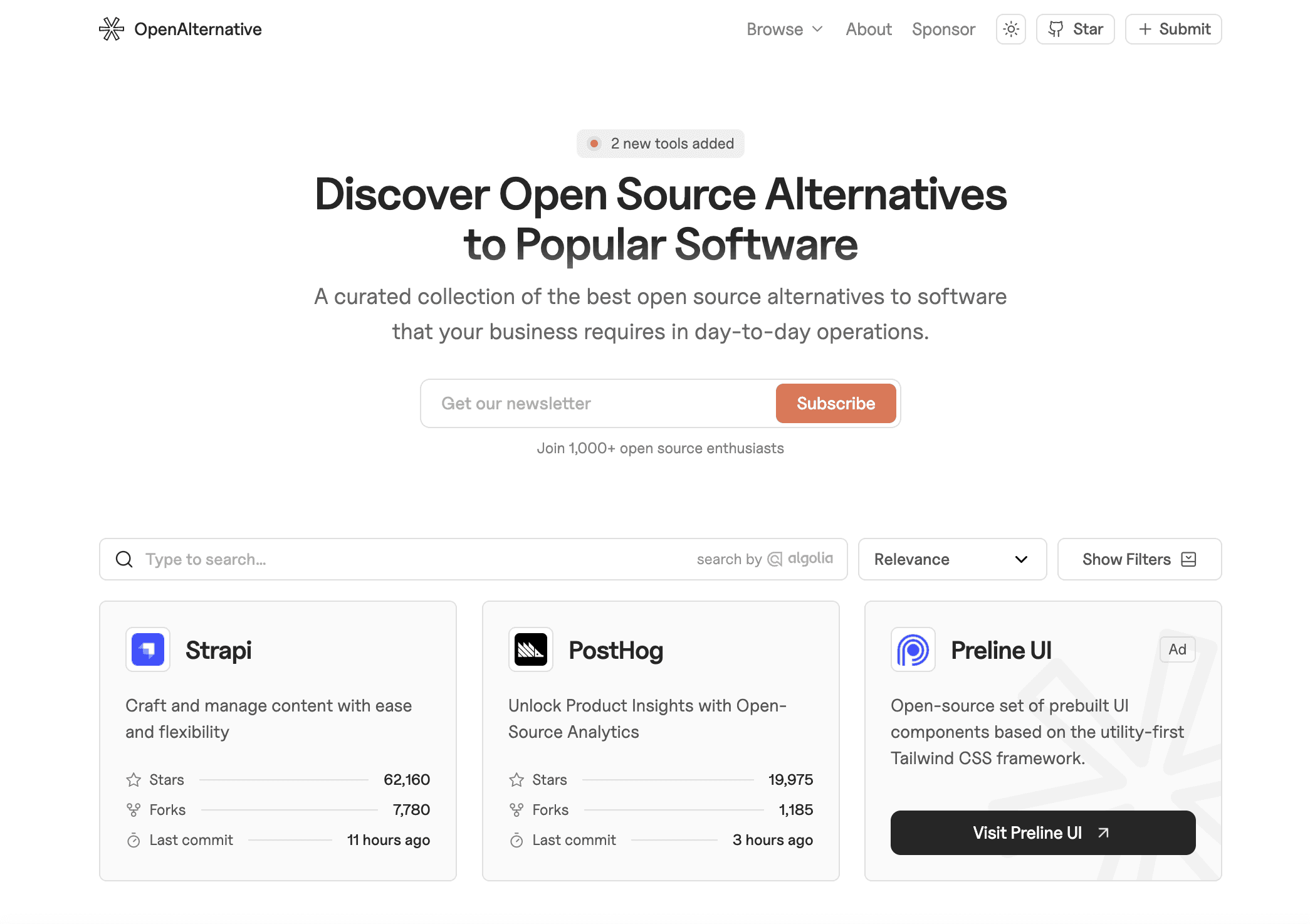The width and height of the screenshot is (1310, 924).
Task: Expand the filter icon next to Show Filters
Action: (x=1189, y=559)
